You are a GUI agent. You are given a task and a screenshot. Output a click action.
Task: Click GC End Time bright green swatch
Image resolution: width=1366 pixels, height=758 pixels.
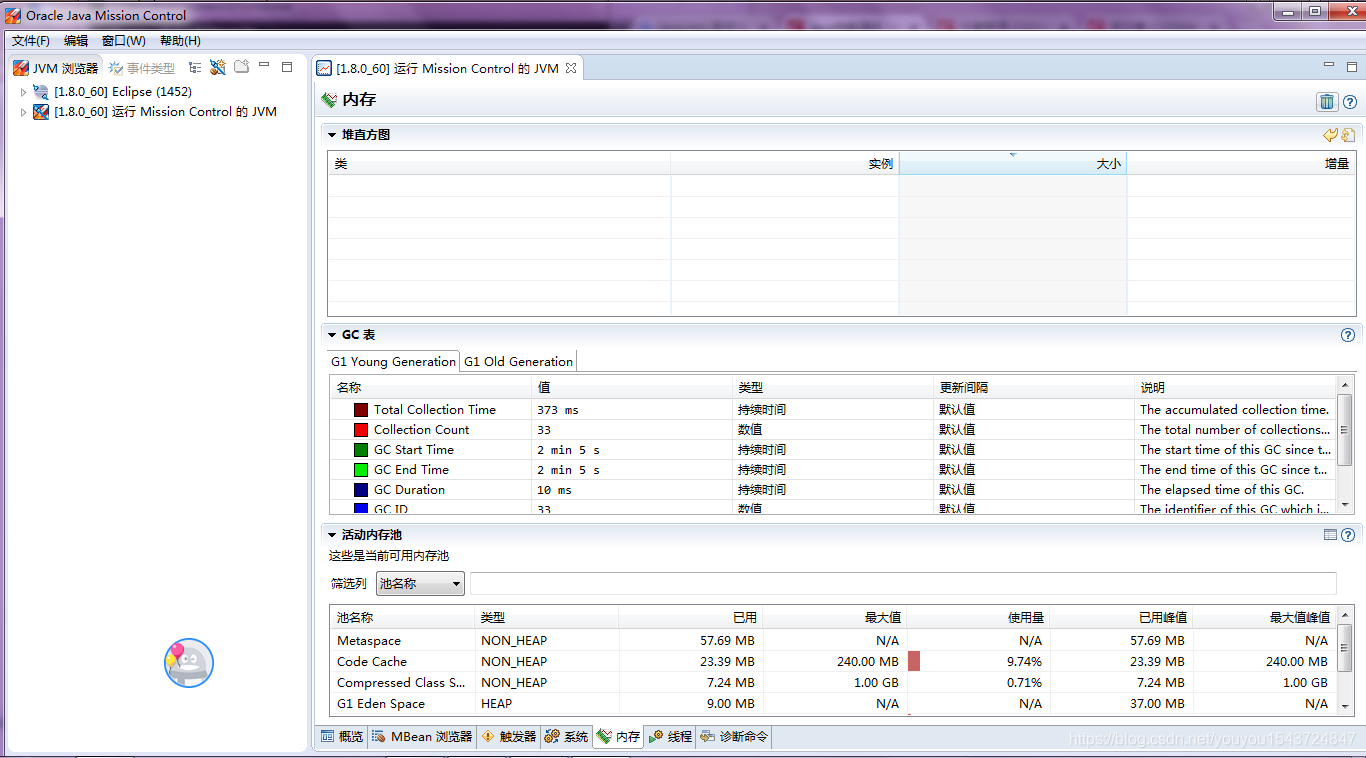tap(361, 470)
